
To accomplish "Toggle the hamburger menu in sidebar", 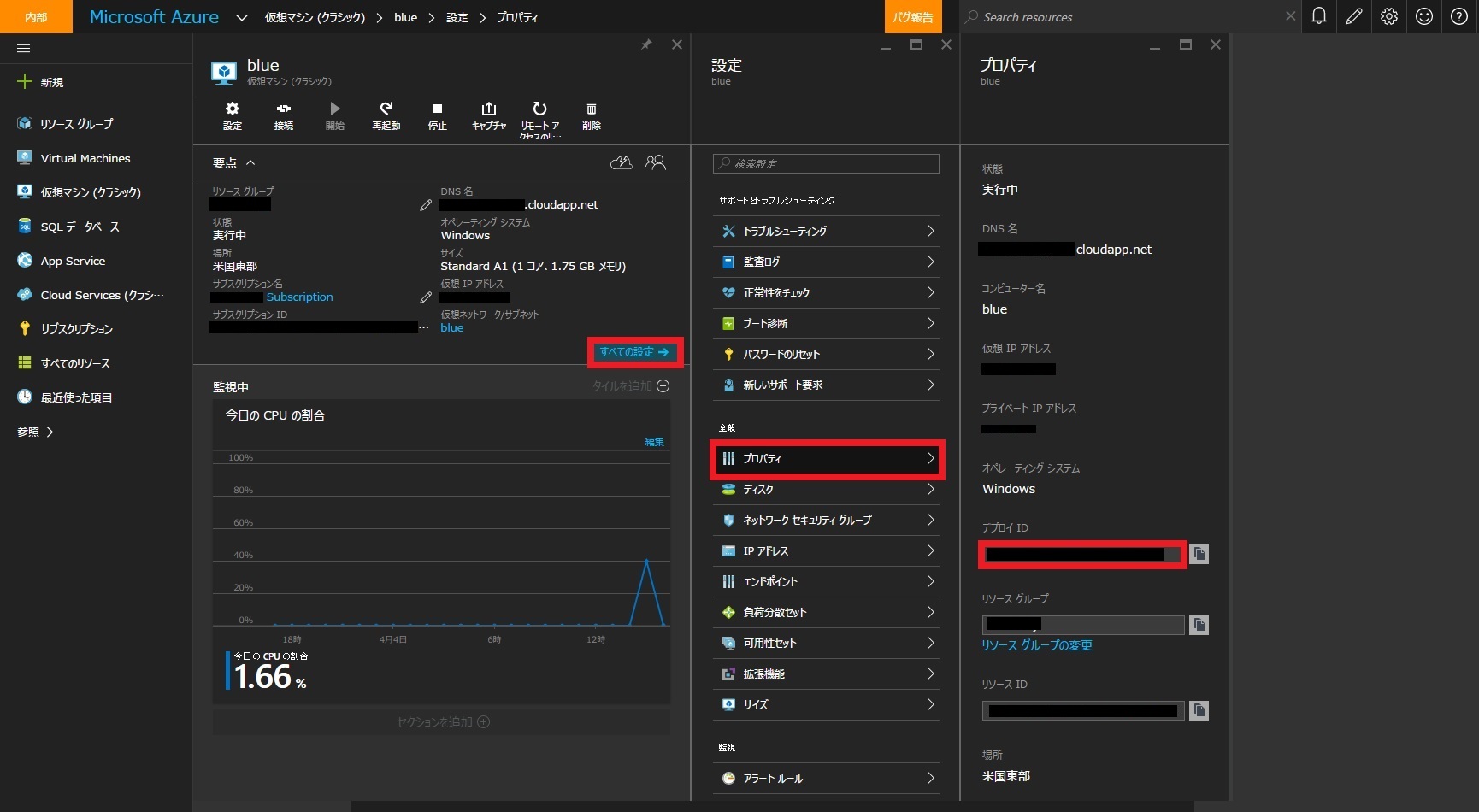I will pyautogui.click(x=24, y=48).
